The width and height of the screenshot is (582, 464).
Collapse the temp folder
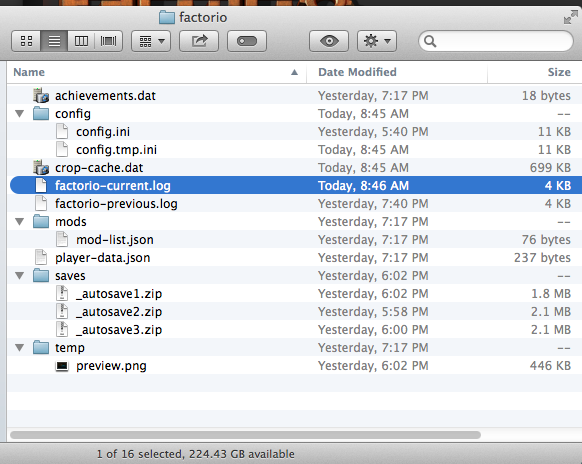pos(20,347)
